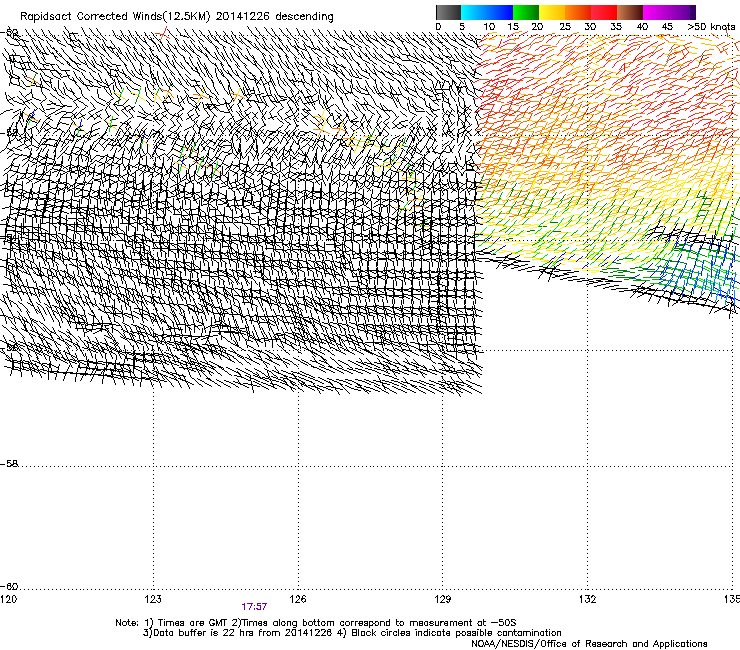The image size is (740, 650).
Task: Click the NOAA/NESDIS credit line
Action: coord(589,644)
